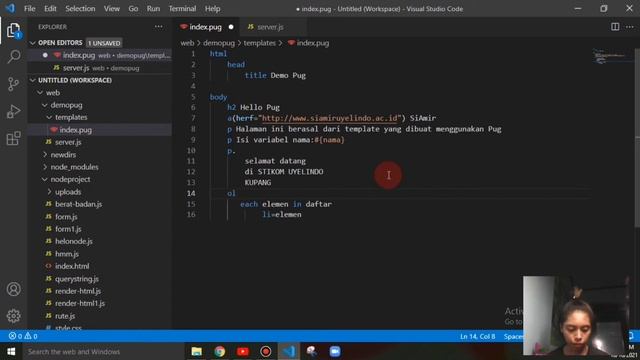This screenshot has width=640, height=360.
Task: Open the Run and Debug view
Action: pyautogui.click(x=13, y=111)
